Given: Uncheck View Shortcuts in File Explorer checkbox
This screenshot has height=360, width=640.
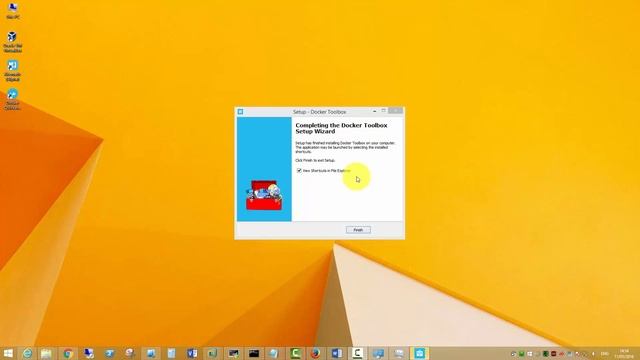Looking at the screenshot, I should pos(299,170).
